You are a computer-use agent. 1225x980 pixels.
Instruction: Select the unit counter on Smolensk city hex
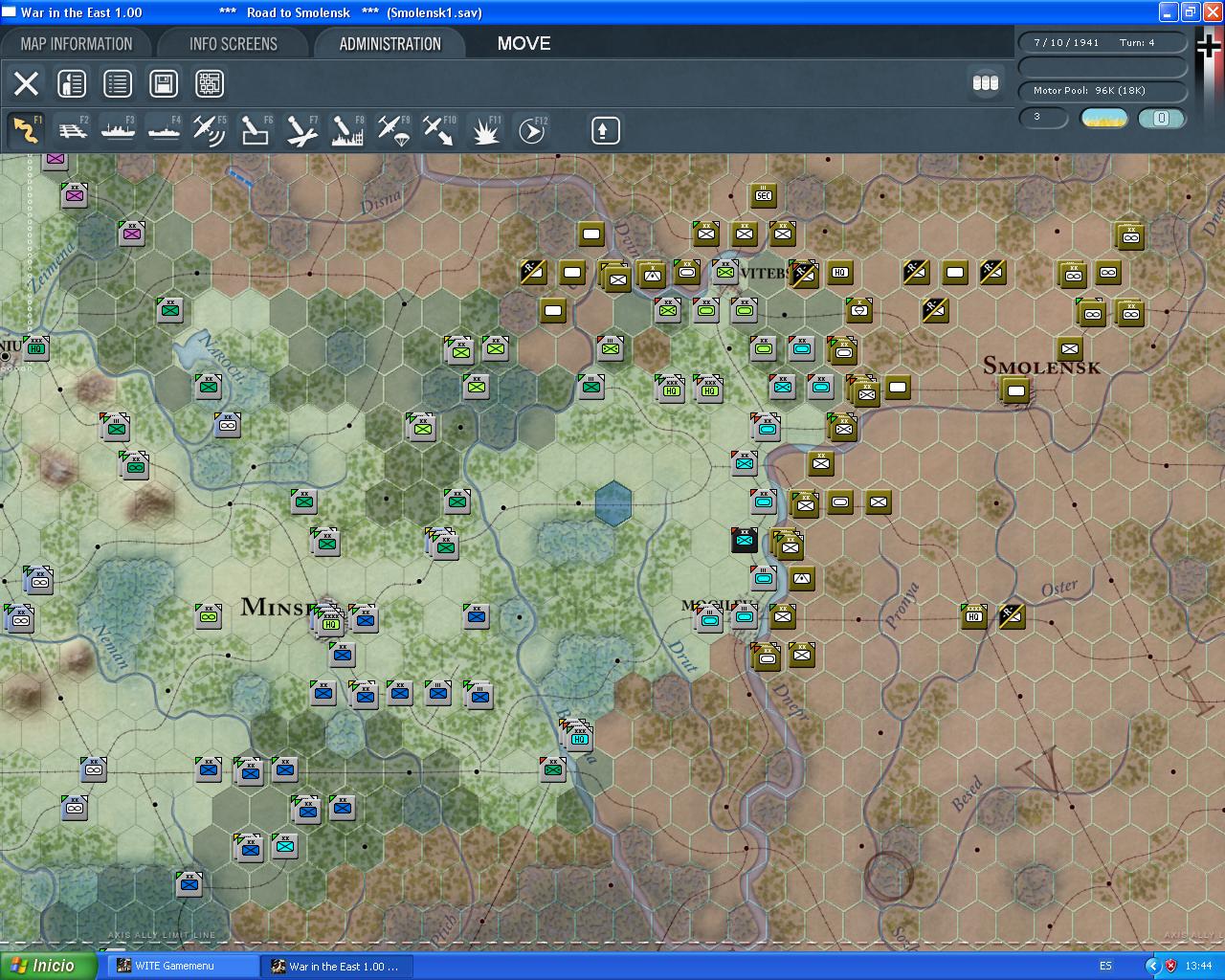pyautogui.click(x=1015, y=390)
